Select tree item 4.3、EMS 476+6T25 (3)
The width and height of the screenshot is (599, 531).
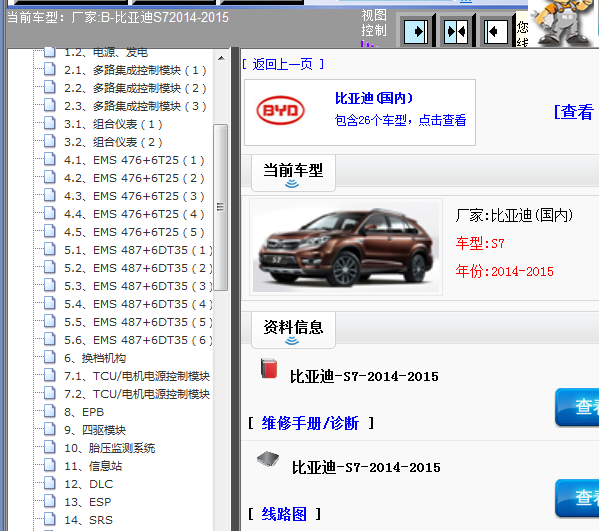pos(134,196)
